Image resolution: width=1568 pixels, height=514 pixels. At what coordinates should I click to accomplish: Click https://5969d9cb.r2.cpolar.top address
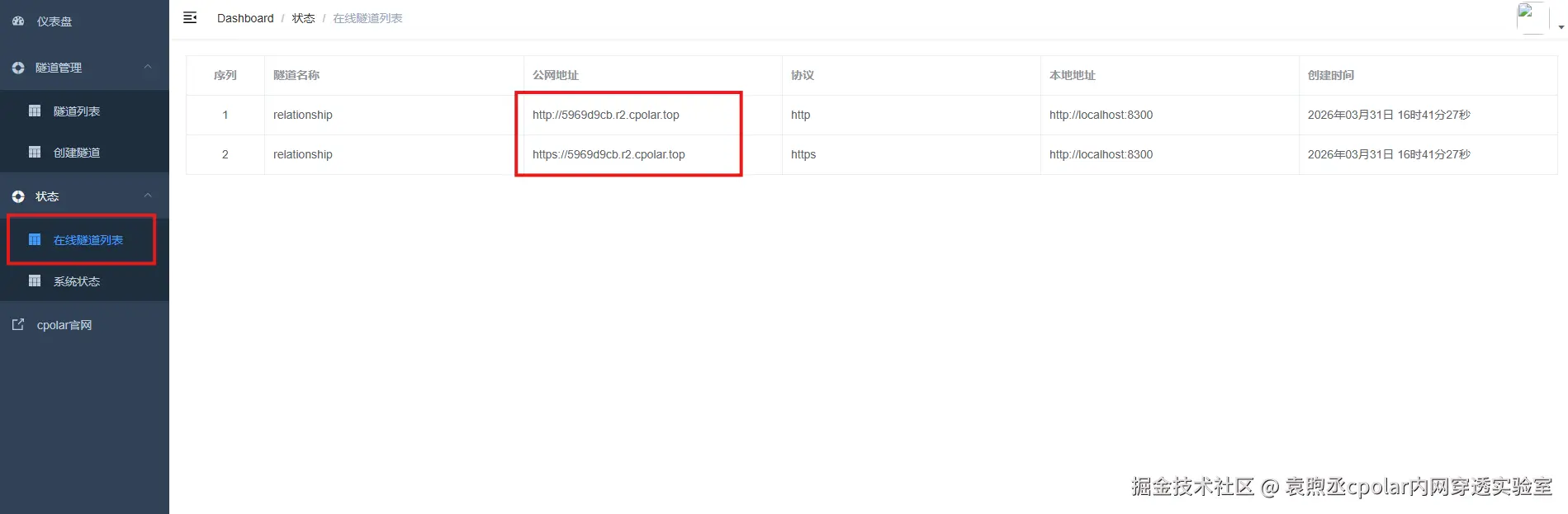pos(609,154)
